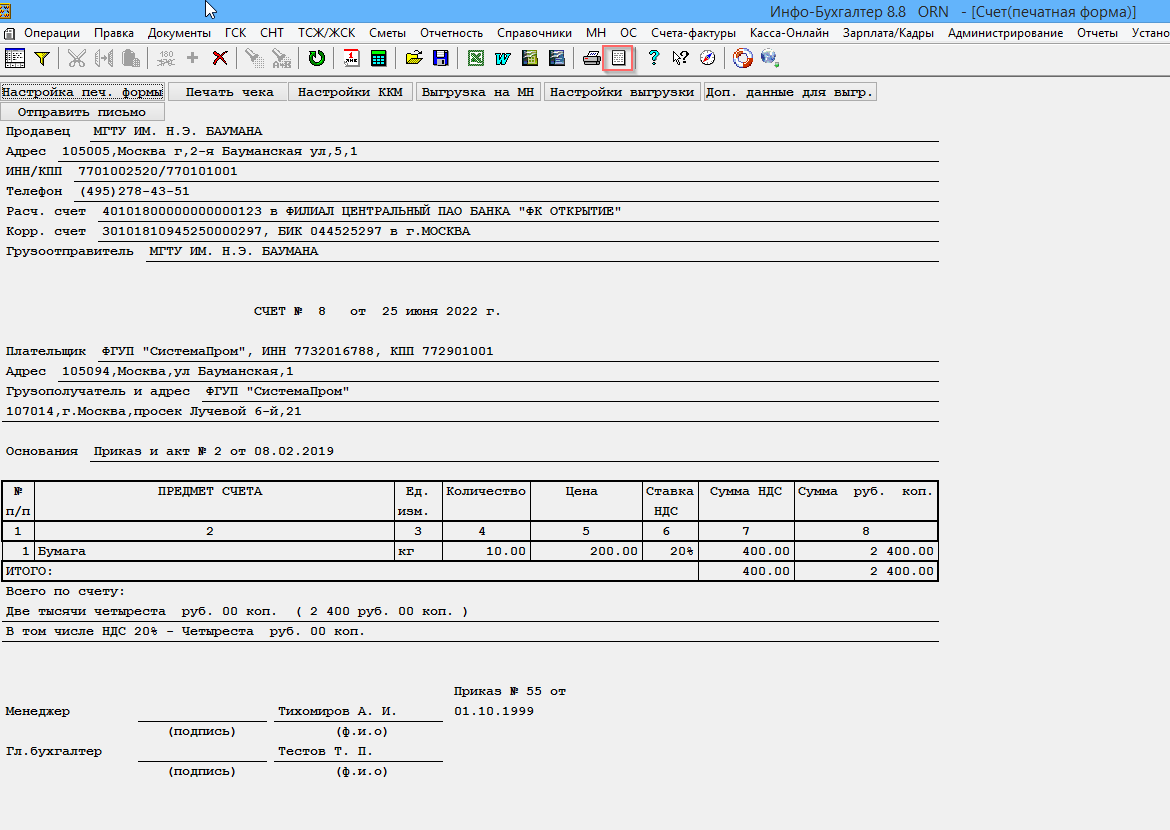
Task: Click the scissors cut icon
Action: (x=77, y=58)
